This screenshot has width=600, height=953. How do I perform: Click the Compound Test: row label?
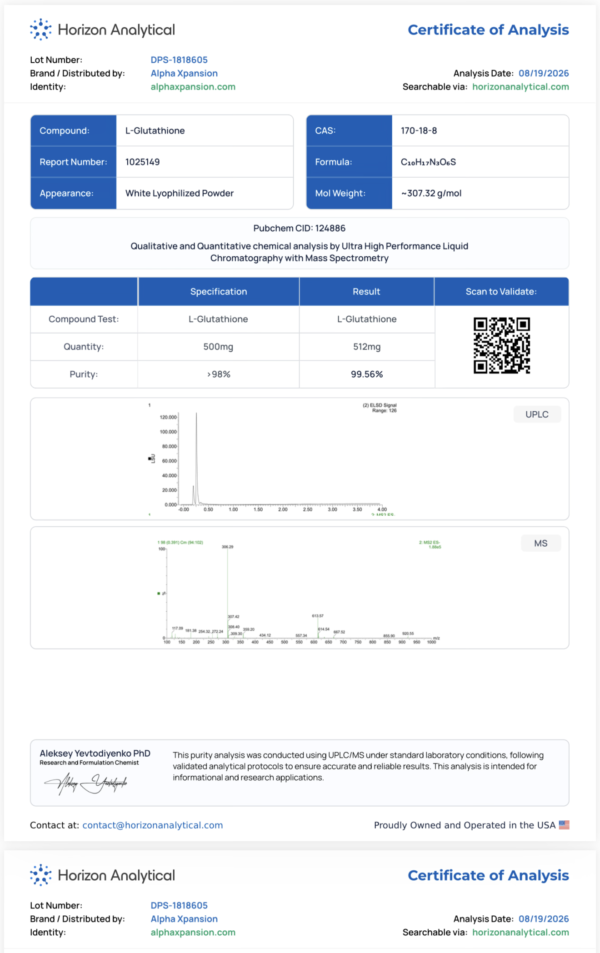click(x=83, y=319)
